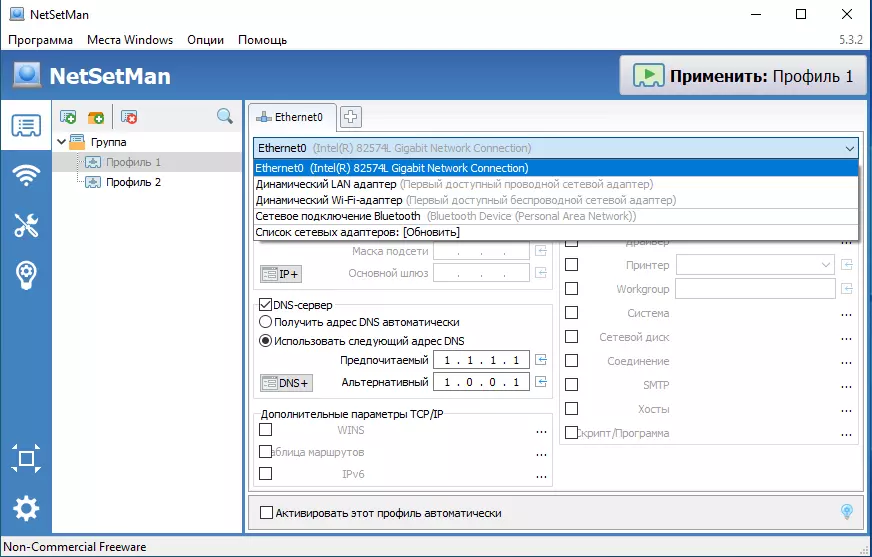Viewport: 872px width, 557px height.
Task: Open settings gear in sidebar
Action: 26,508
